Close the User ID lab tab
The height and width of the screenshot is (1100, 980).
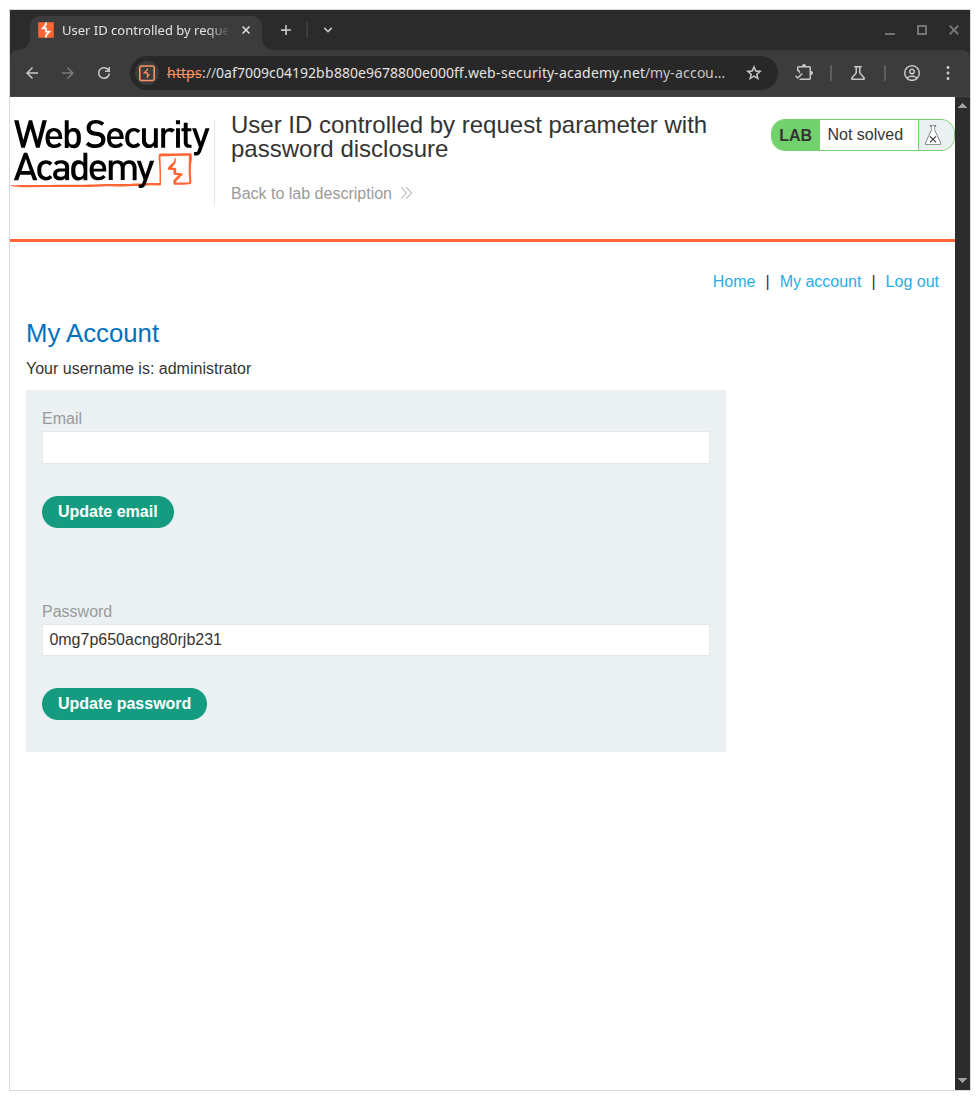pyautogui.click(x=246, y=30)
